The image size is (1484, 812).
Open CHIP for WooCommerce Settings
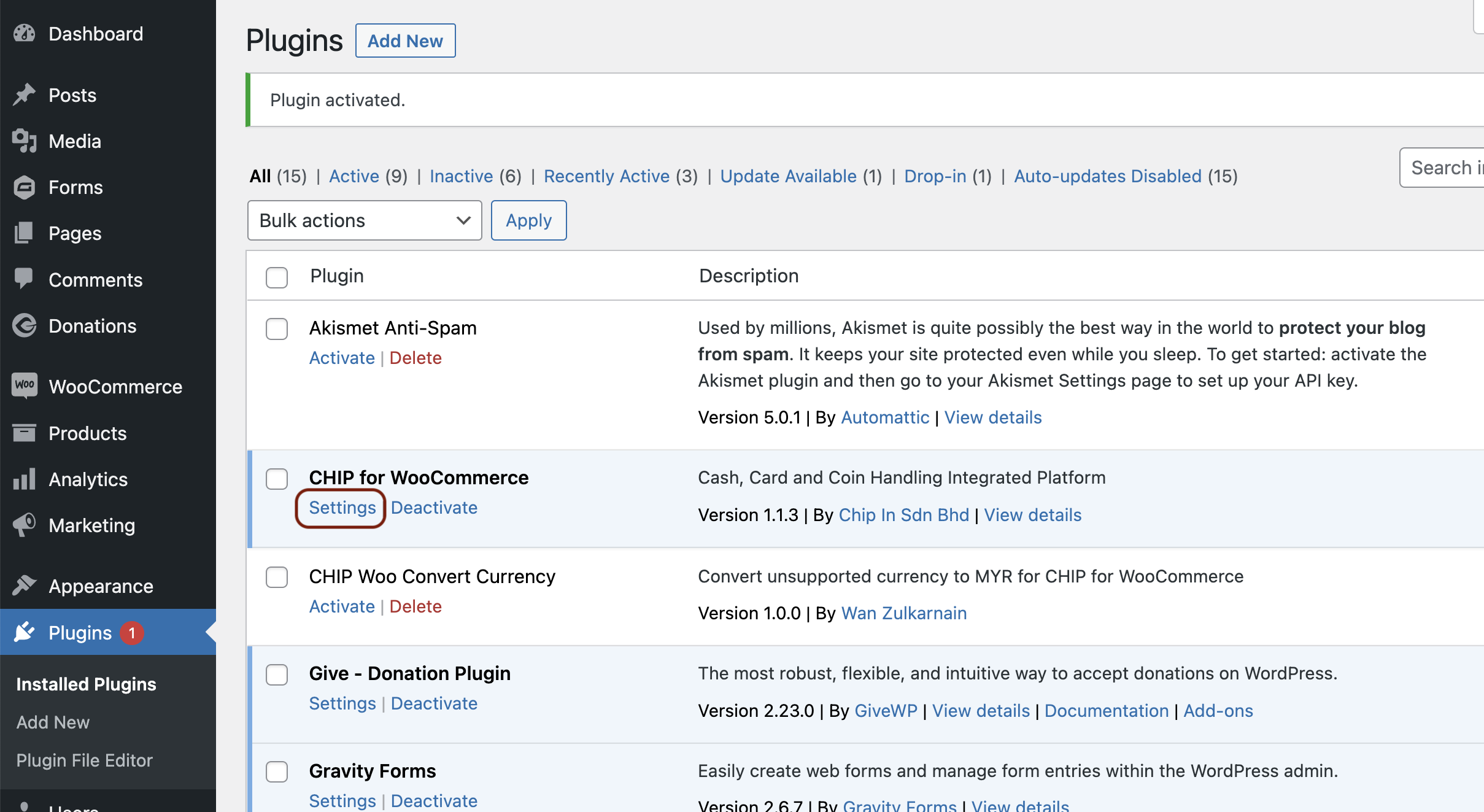[342, 507]
